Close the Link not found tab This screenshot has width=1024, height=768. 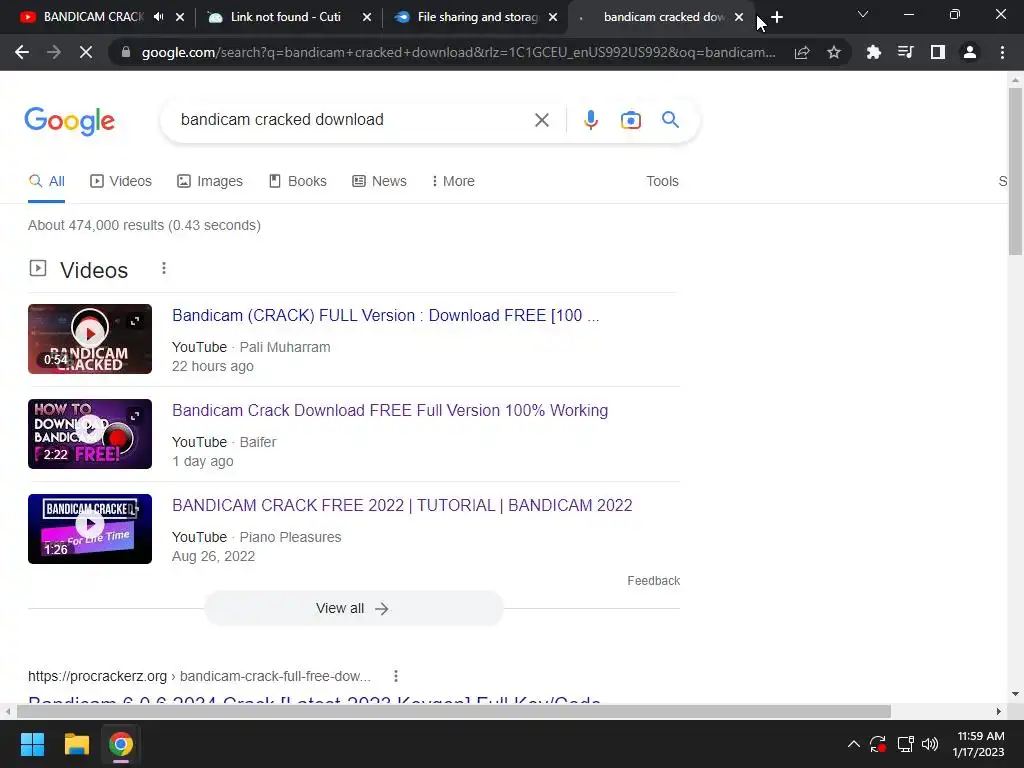pyautogui.click(x=367, y=17)
